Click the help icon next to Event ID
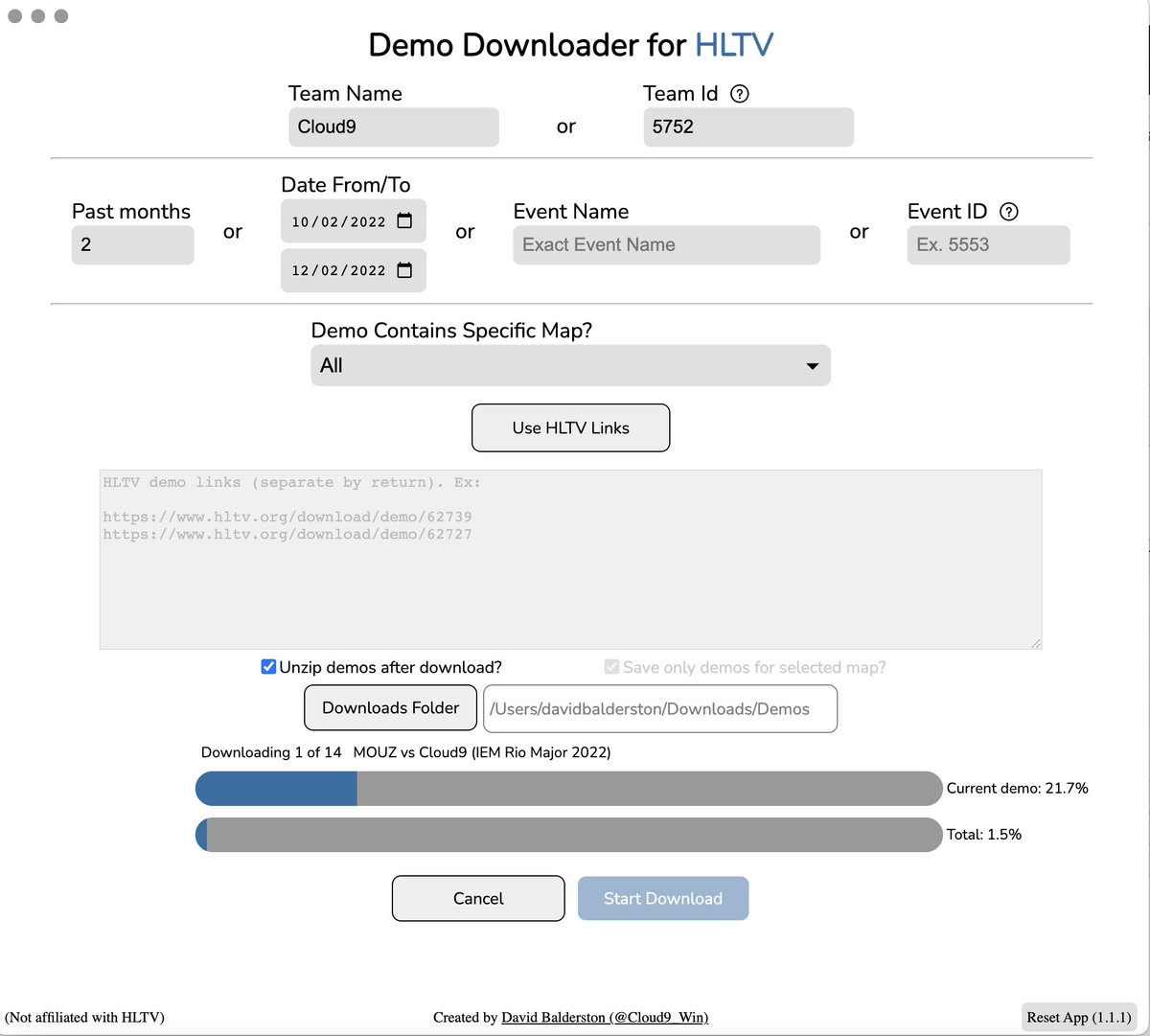The width and height of the screenshot is (1150, 1036). pos(1009,212)
